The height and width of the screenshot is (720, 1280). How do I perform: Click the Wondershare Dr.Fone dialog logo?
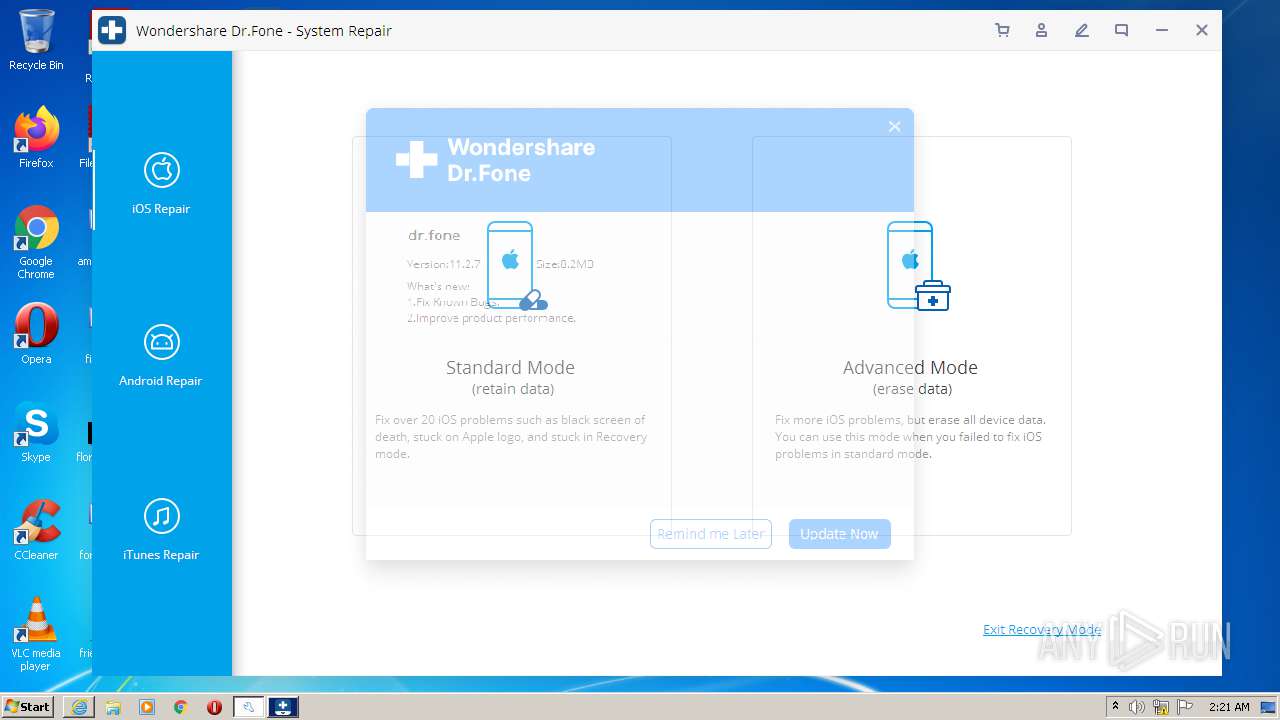[495, 160]
